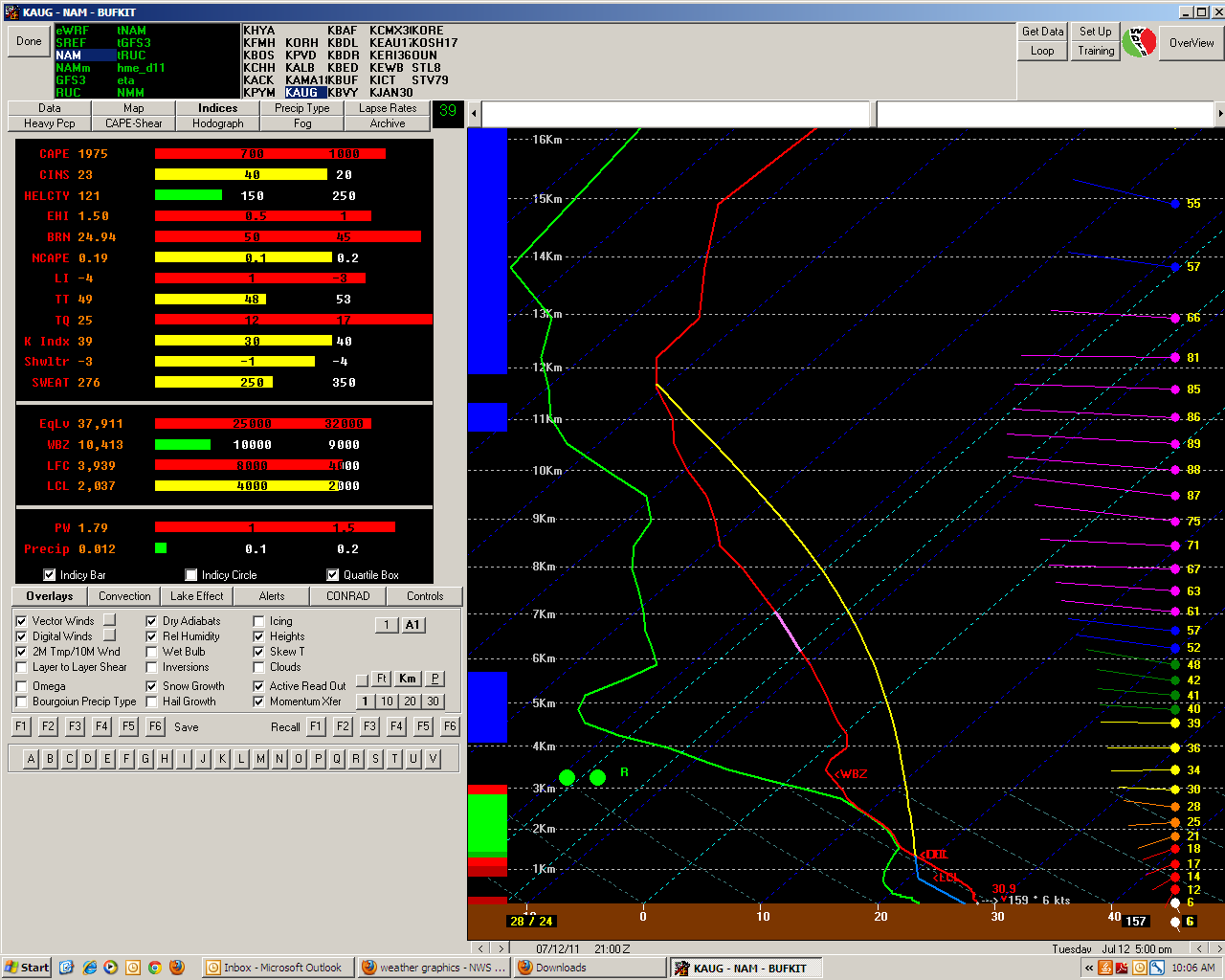Select the CAPE-Shear tab
This screenshot has height=980, width=1225.
tap(134, 123)
